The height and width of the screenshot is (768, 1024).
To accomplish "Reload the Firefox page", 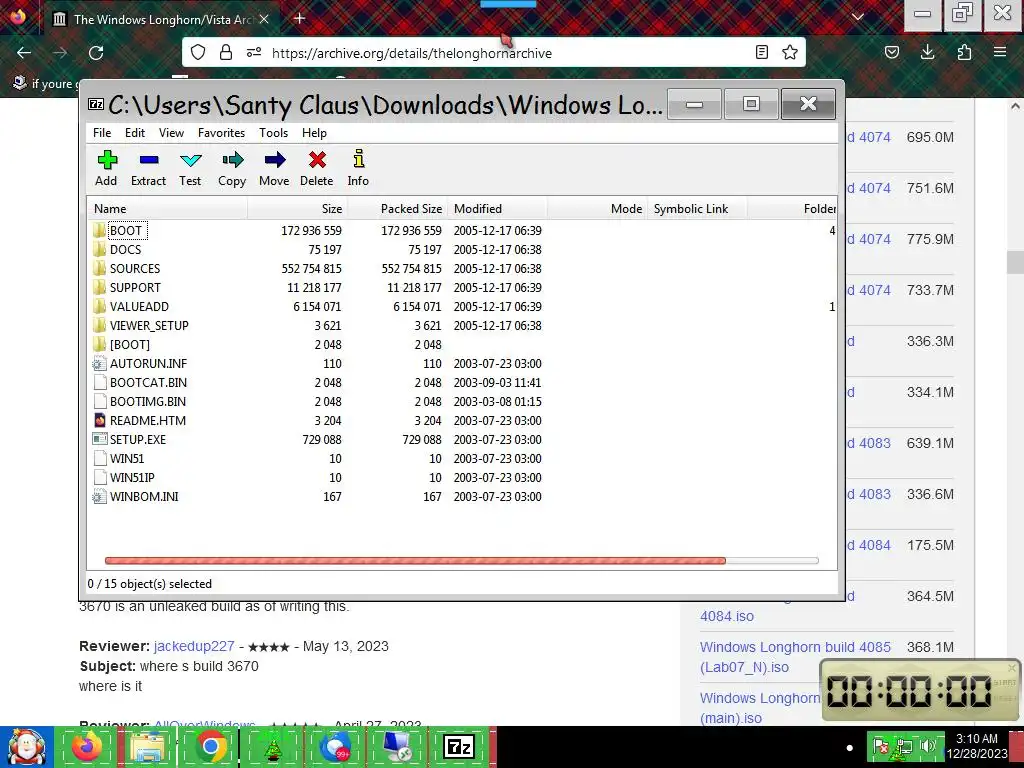I will 96,53.
